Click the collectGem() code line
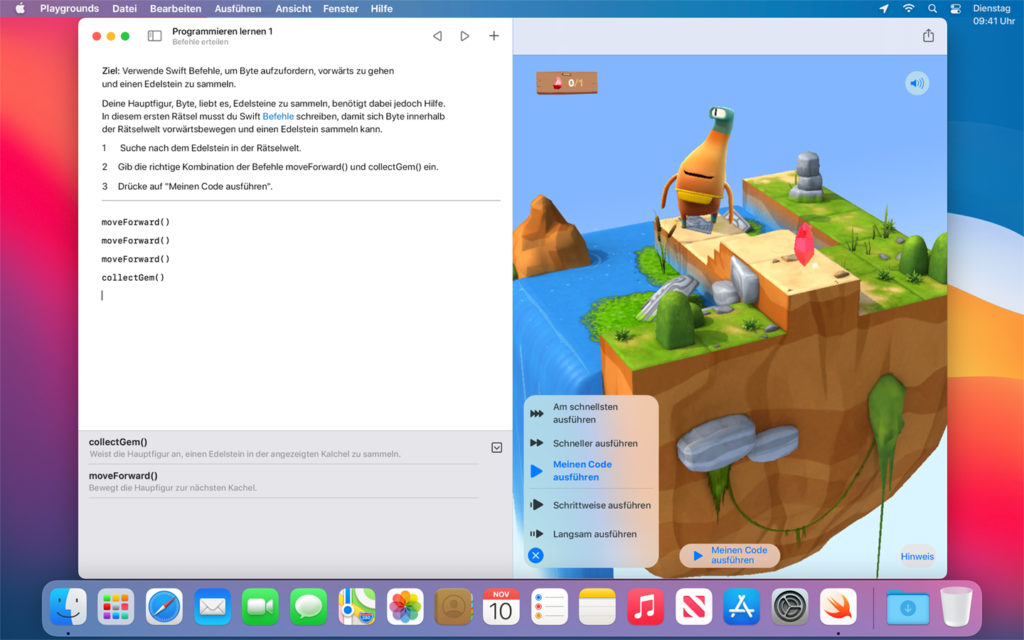 133,278
